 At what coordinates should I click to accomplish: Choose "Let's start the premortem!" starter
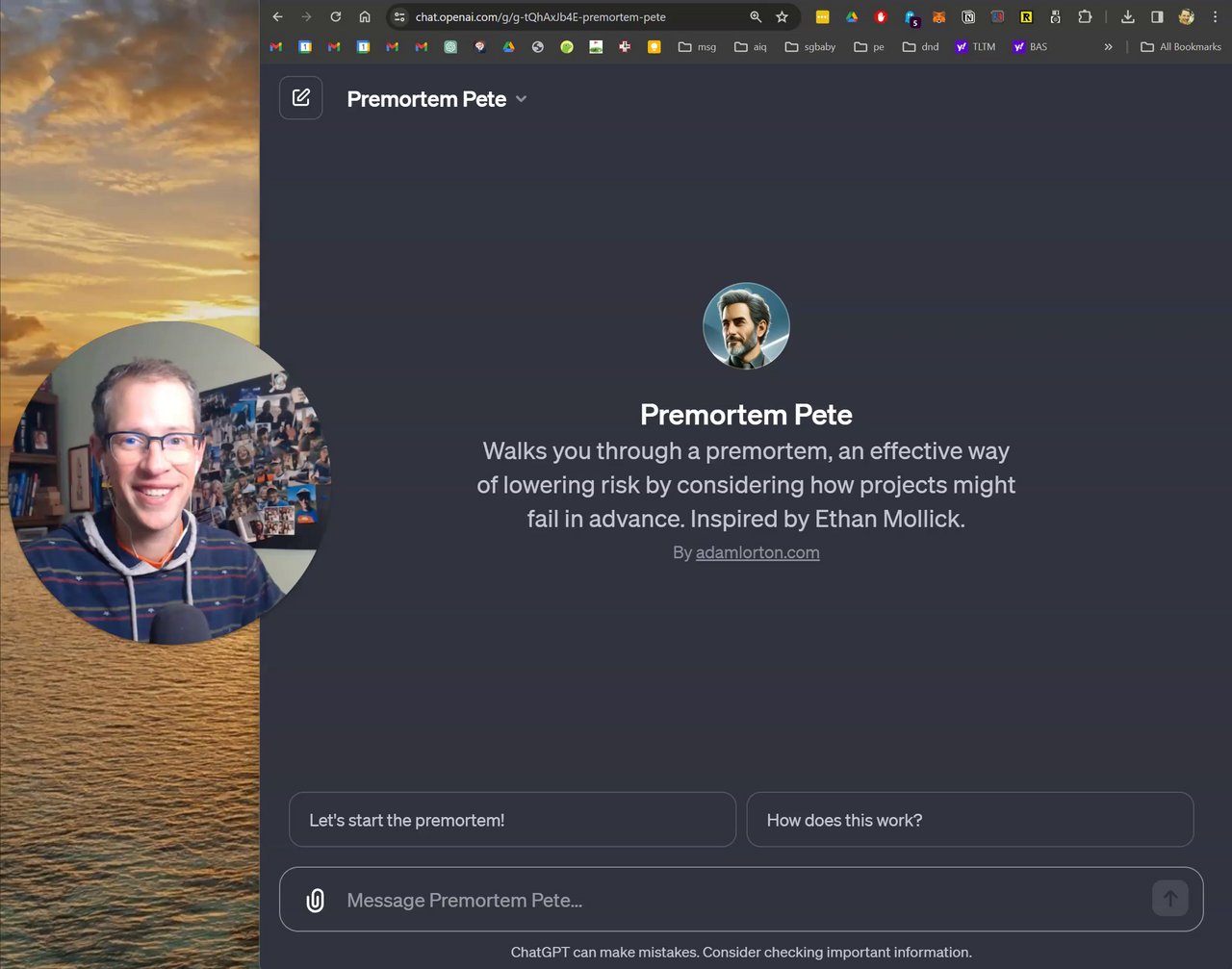512,820
